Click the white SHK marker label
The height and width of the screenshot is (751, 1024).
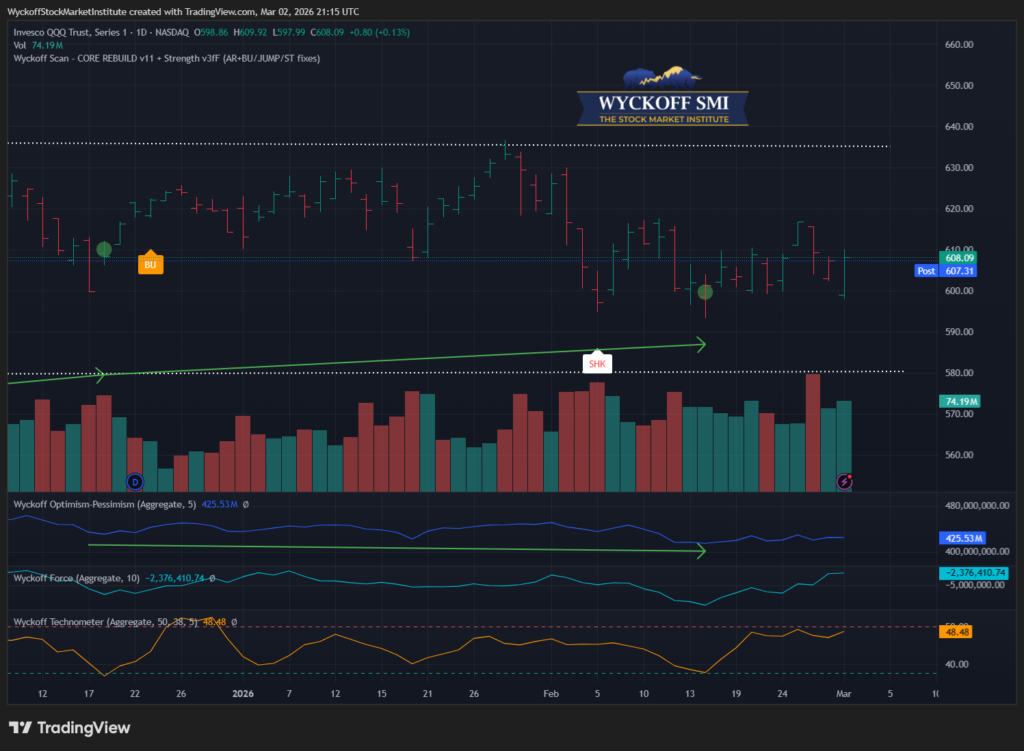click(597, 363)
